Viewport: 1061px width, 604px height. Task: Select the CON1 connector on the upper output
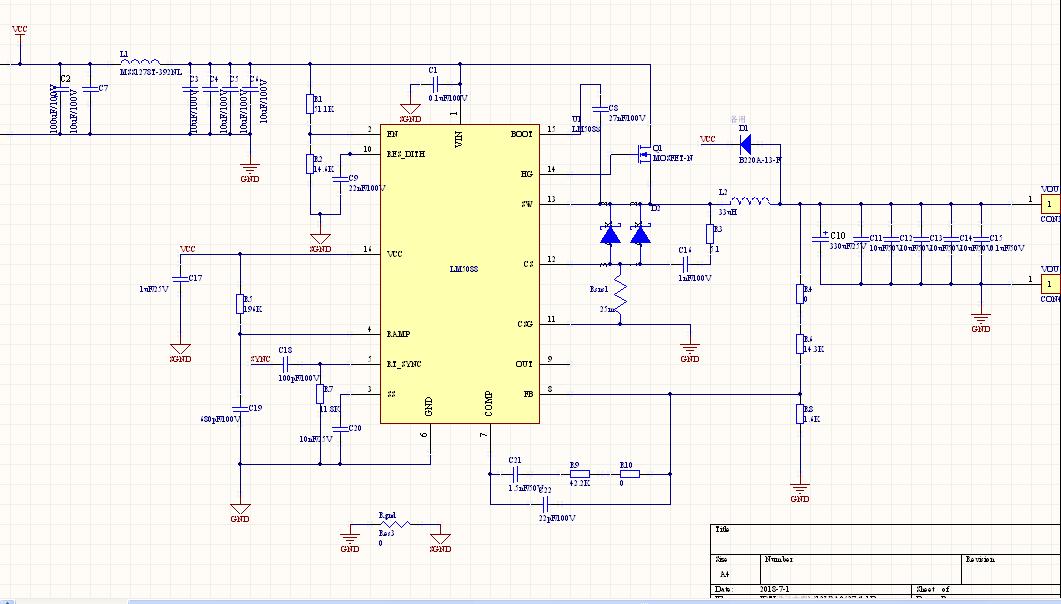tap(1049, 204)
